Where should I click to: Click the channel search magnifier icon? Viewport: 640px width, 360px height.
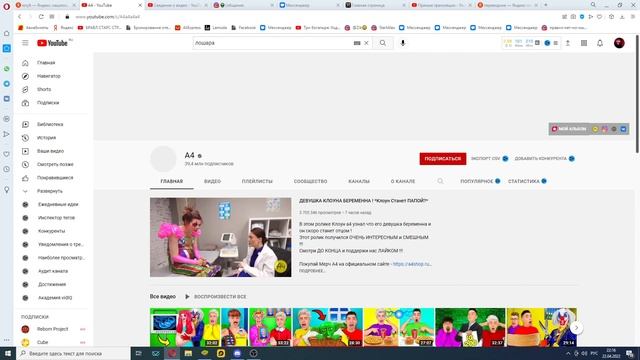tap(440, 181)
